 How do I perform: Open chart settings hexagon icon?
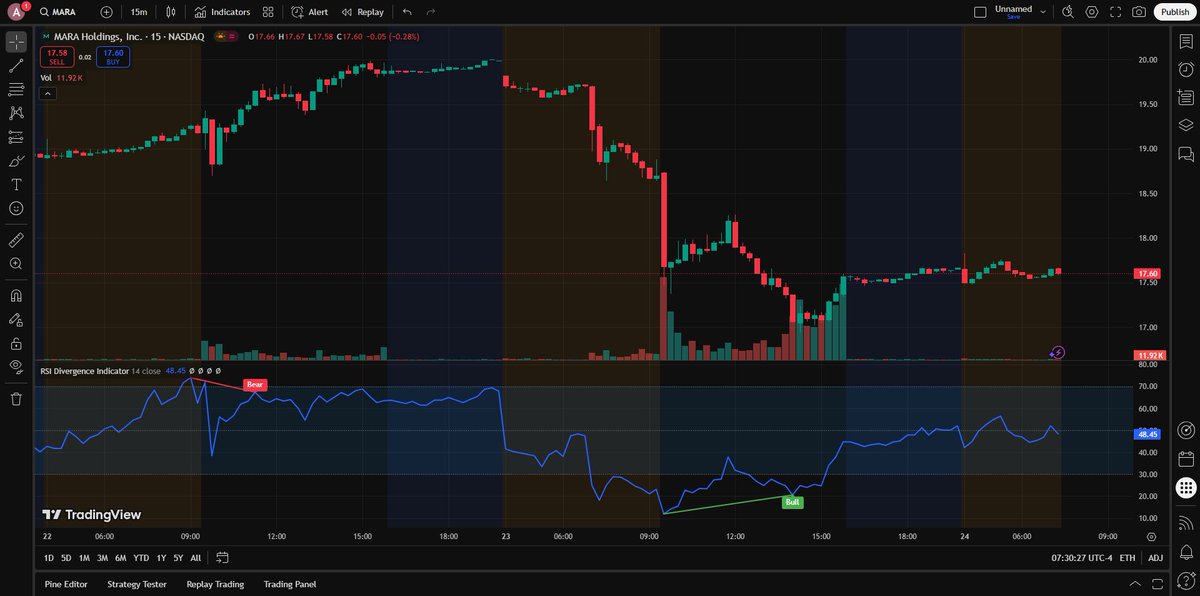[x=1092, y=12]
